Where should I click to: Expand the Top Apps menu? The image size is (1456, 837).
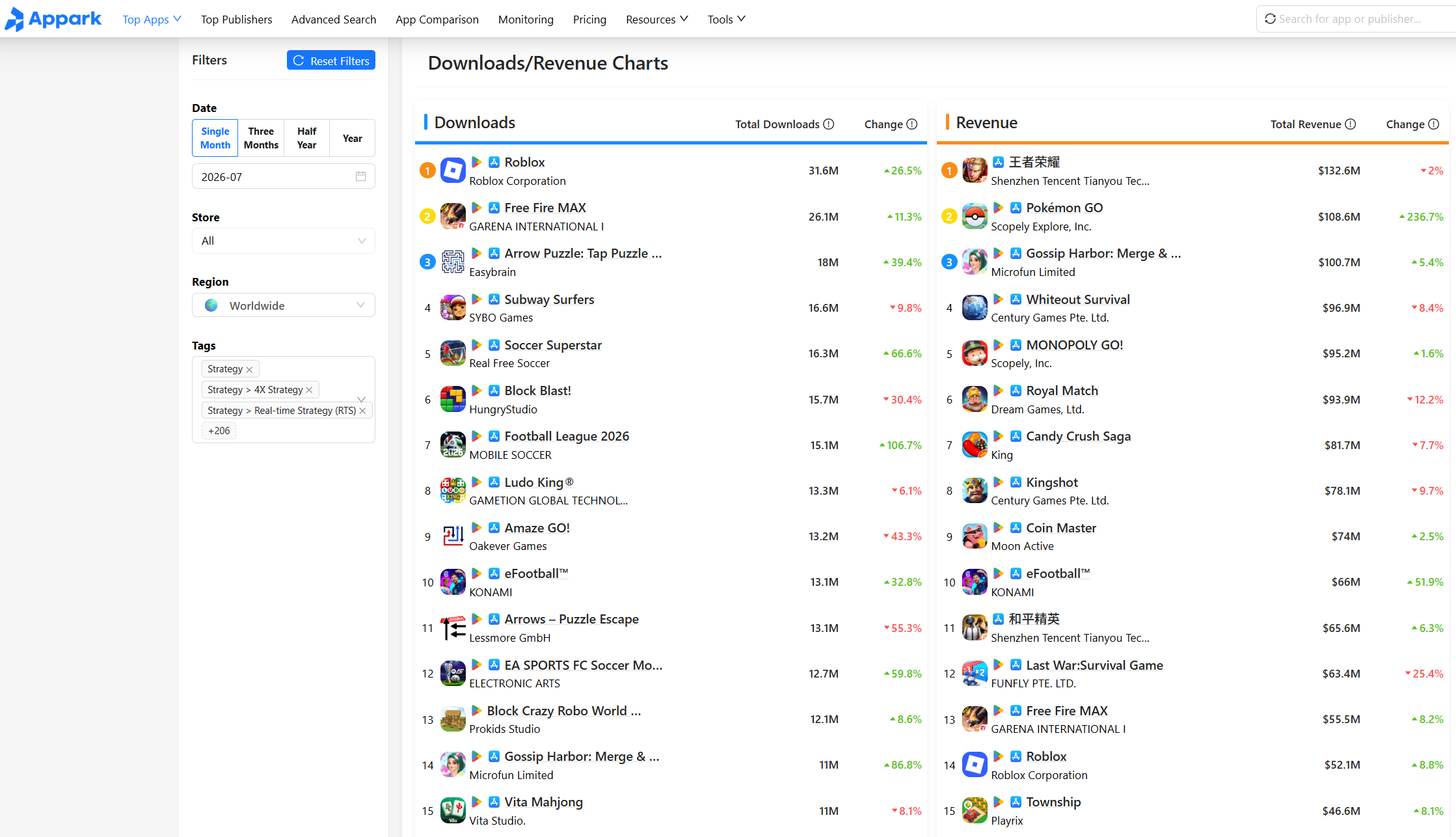point(152,20)
